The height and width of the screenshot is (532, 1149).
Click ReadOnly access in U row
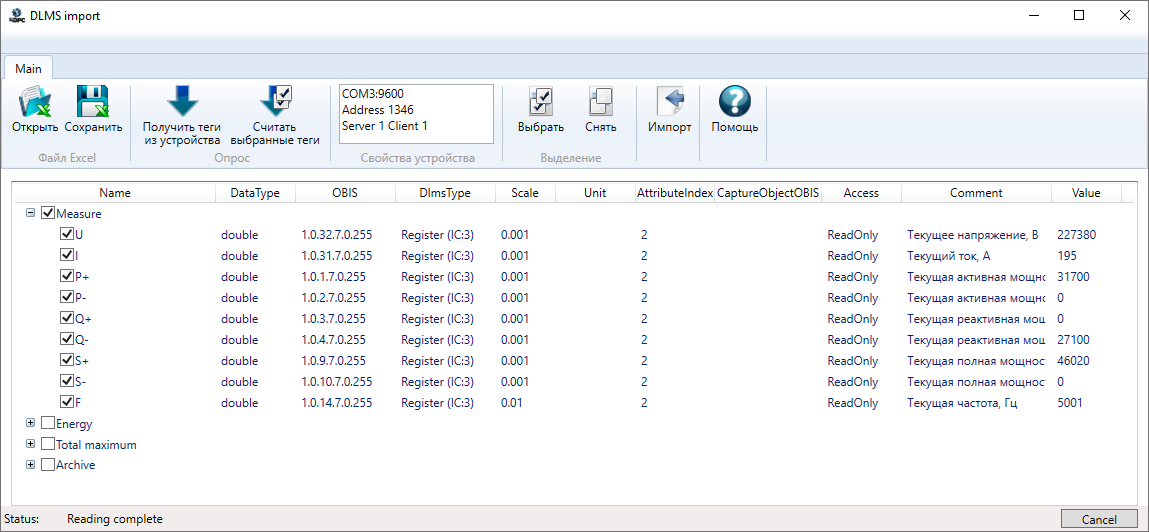point(853,234)
